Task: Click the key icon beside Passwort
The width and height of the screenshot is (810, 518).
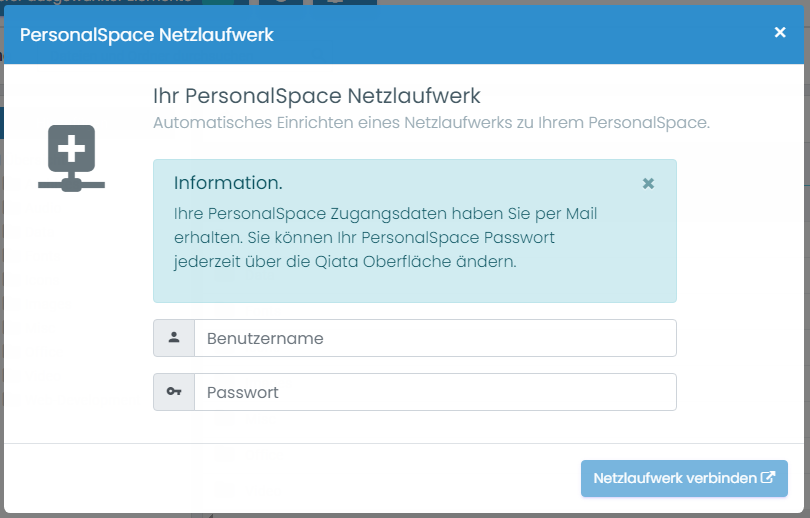Action: (174, 392)
